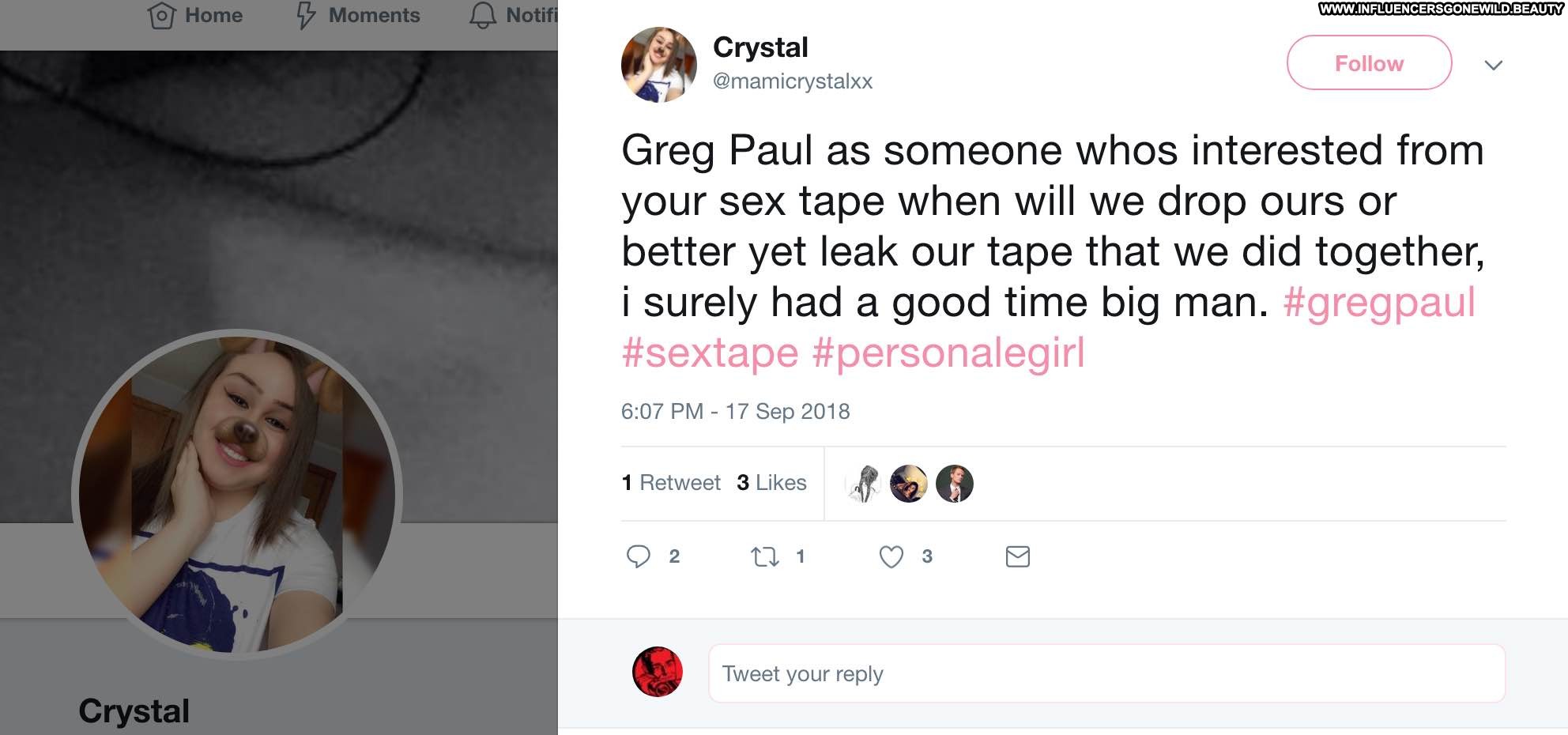Open the small tweet author avatar
This screenshot has width=1568, height=735.
pos(658,65)
